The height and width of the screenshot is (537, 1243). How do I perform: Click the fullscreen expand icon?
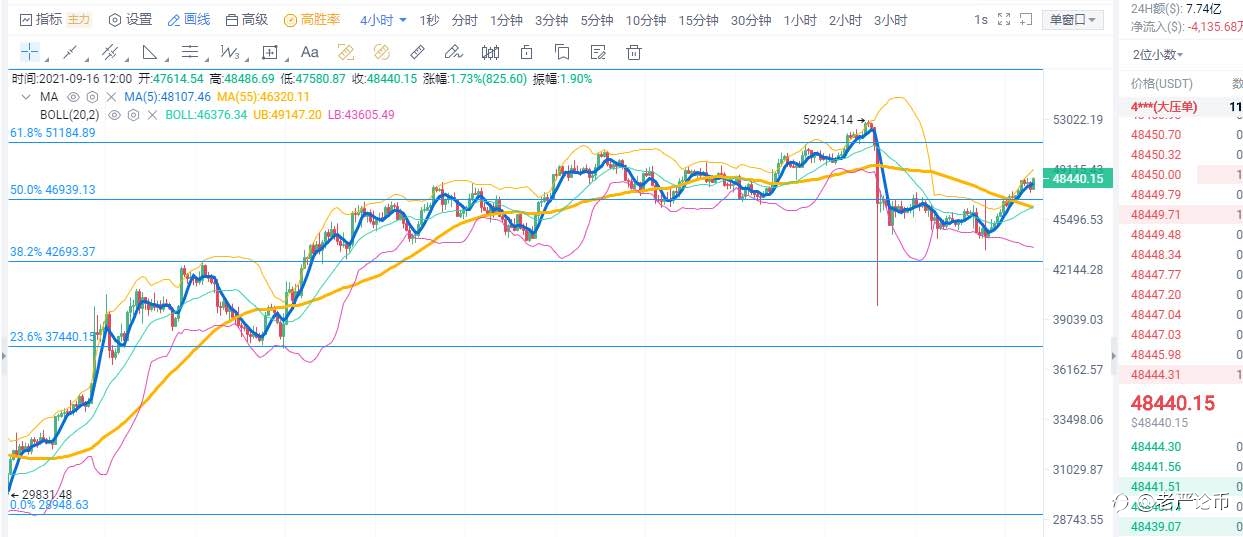(1005, 19)
